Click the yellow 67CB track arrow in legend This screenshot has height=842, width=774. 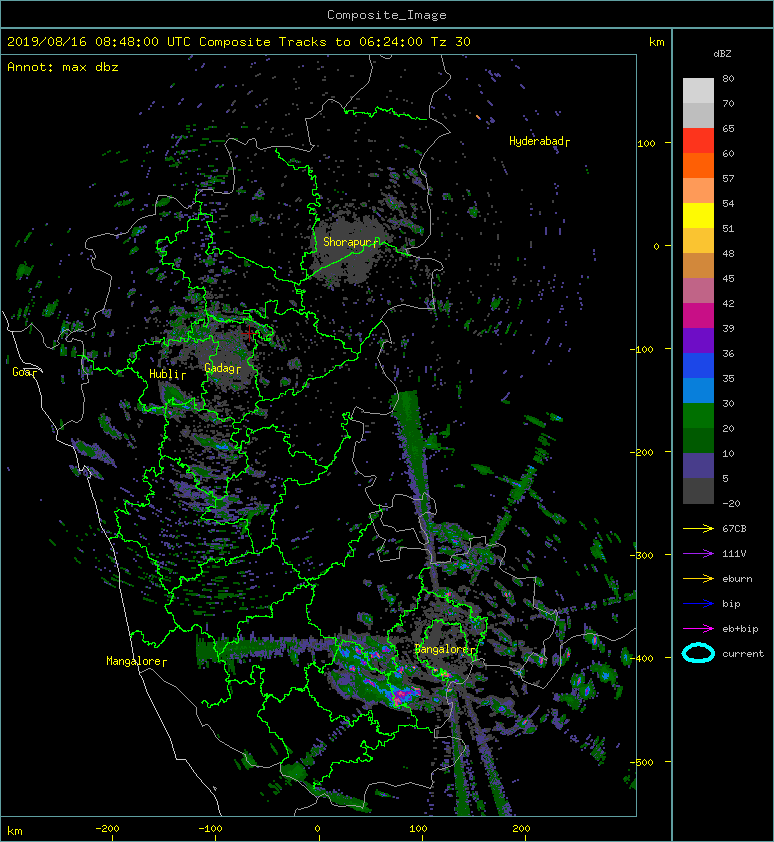[698, 529]
